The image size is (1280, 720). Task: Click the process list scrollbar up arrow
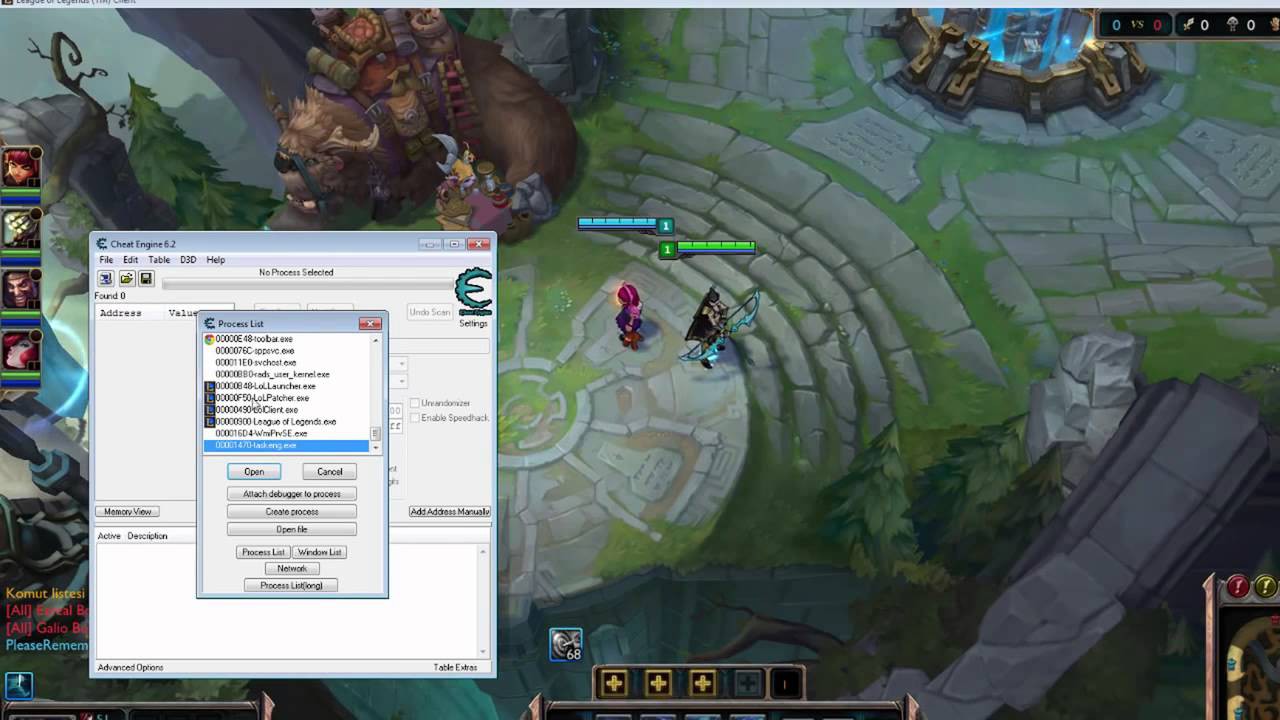pyautogui.click(x=377, y=340)
